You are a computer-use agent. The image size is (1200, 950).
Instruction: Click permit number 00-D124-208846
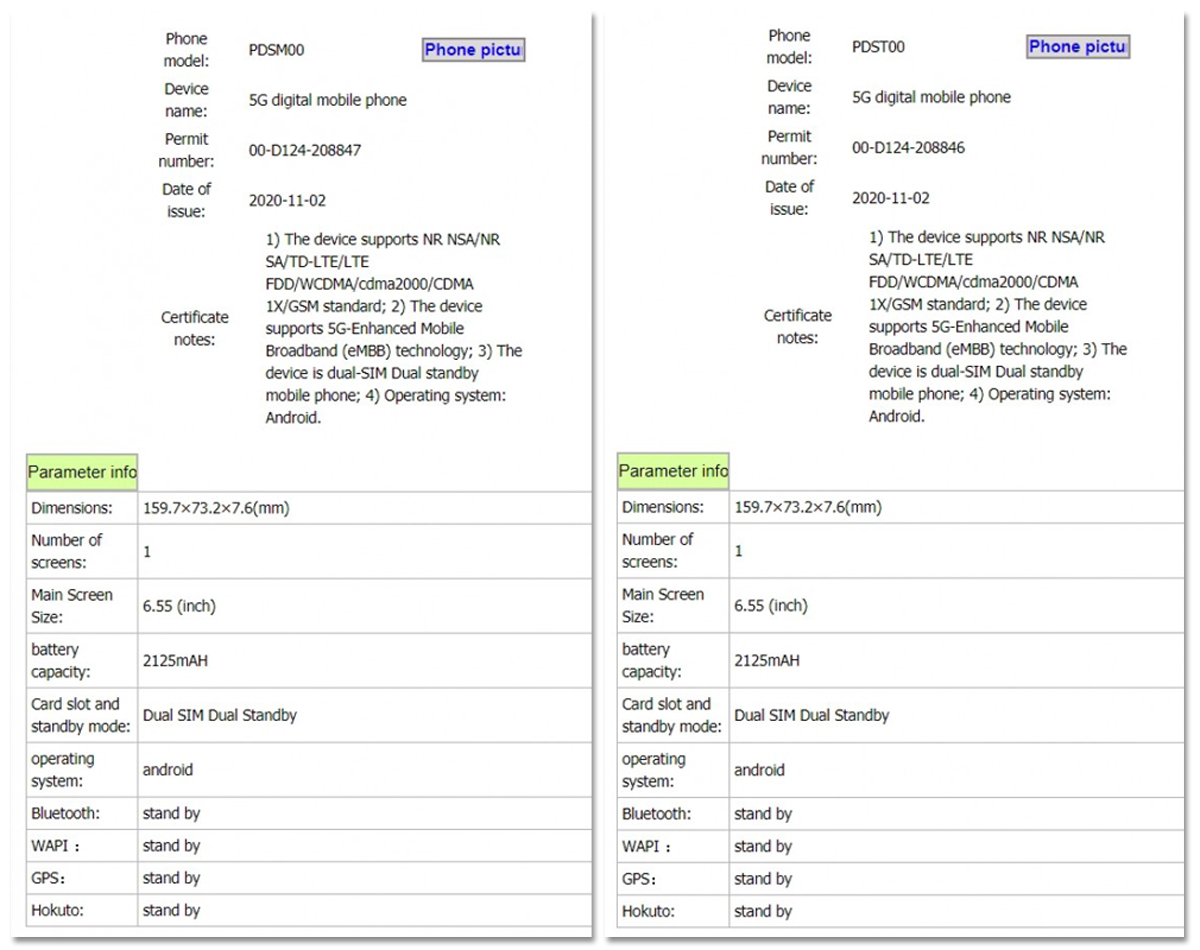[908, 147]
